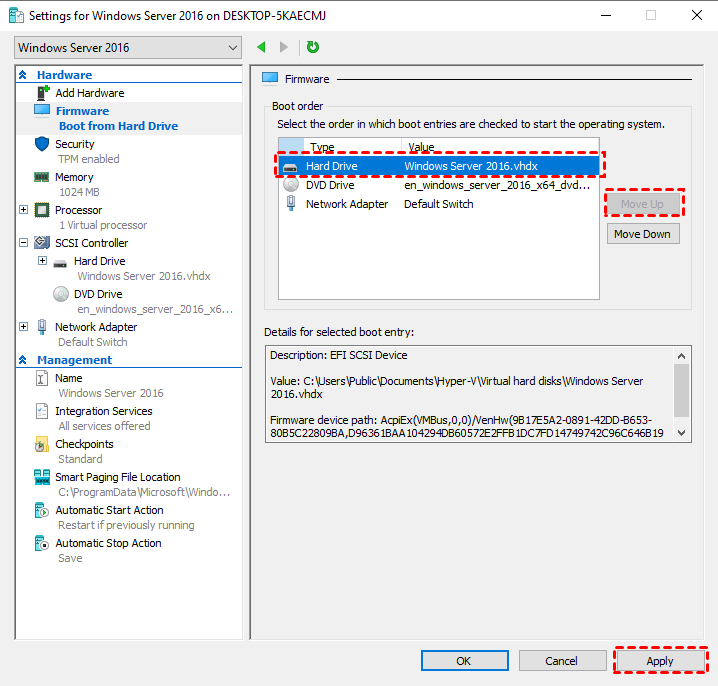The width and height of the screenshot is (718, 686).
Task: Close the Settings window
Action: pyautogui.click(x=697, y=15)
